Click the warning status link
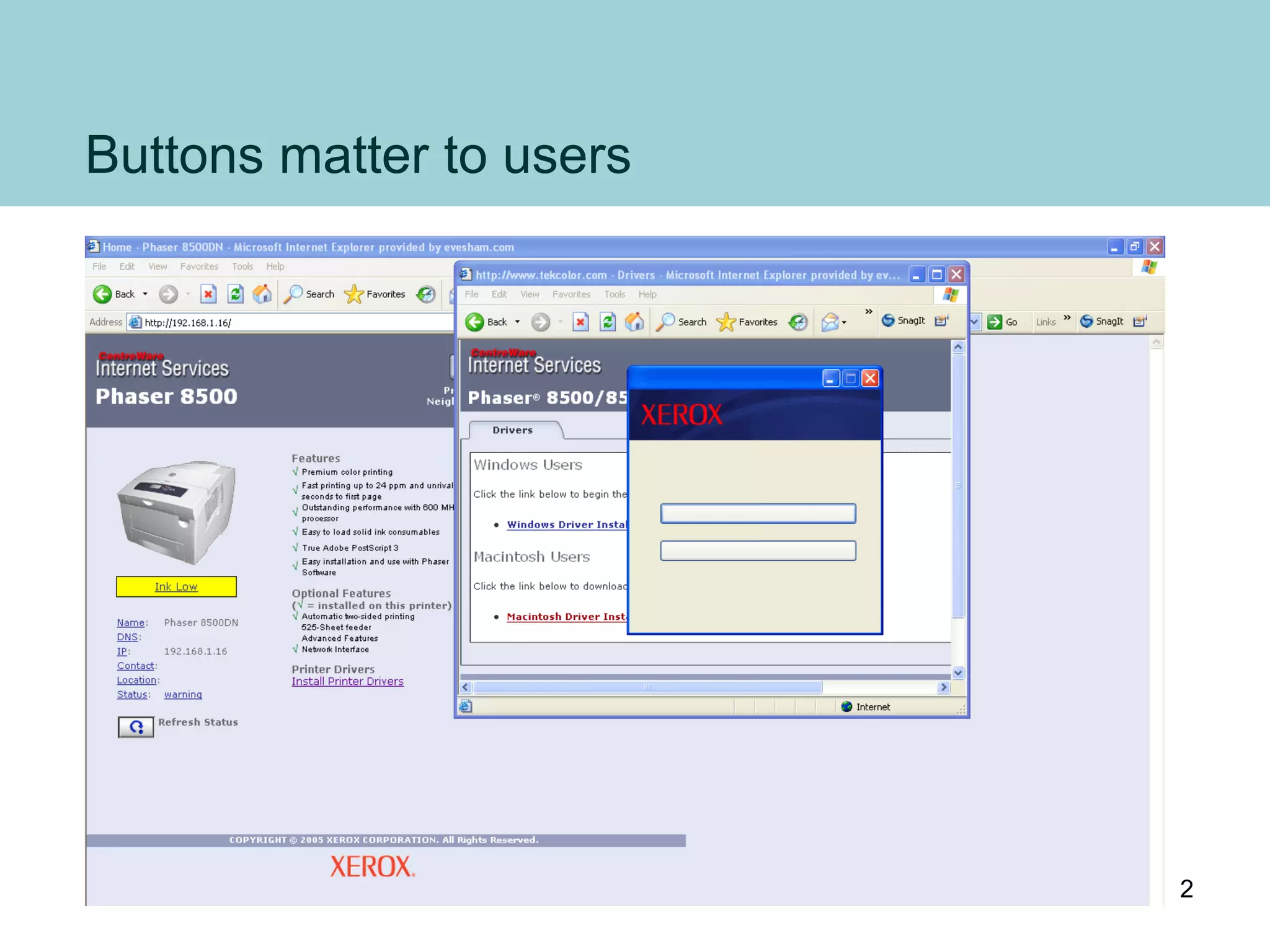1270x952 pixels. click(183, 695)
